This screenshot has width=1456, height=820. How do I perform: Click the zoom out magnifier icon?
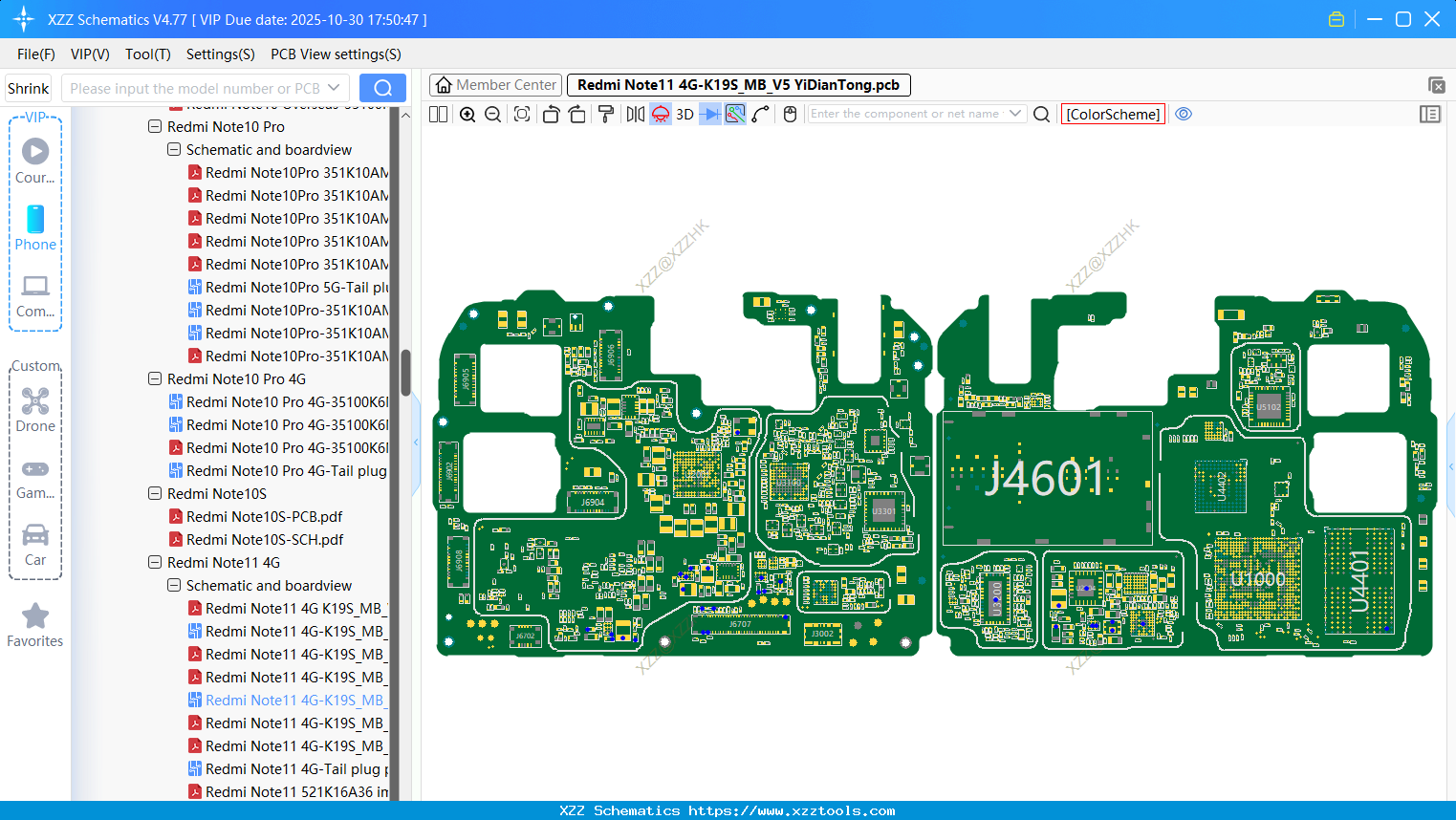tap(493, 114)
